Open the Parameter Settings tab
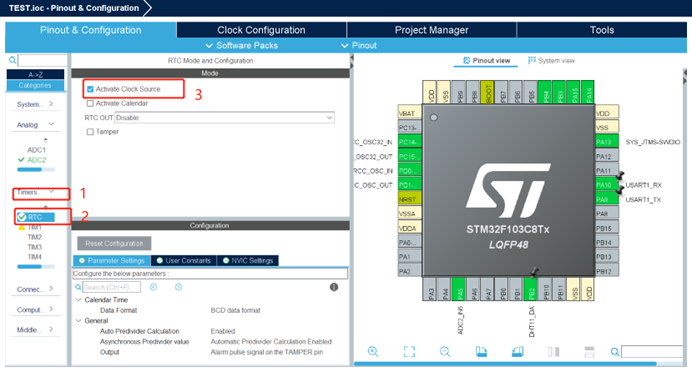The width and height of the screenshot is (692, 372). (x=112, y=261)
